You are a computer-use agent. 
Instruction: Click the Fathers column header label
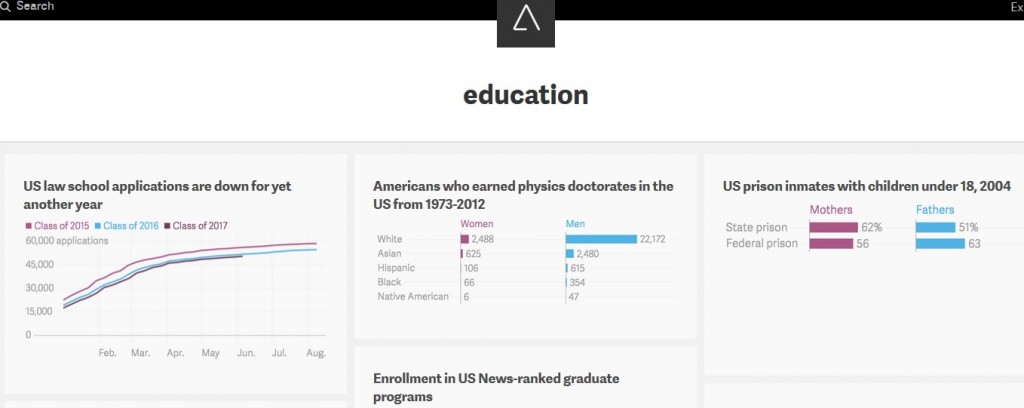(935, 210)
